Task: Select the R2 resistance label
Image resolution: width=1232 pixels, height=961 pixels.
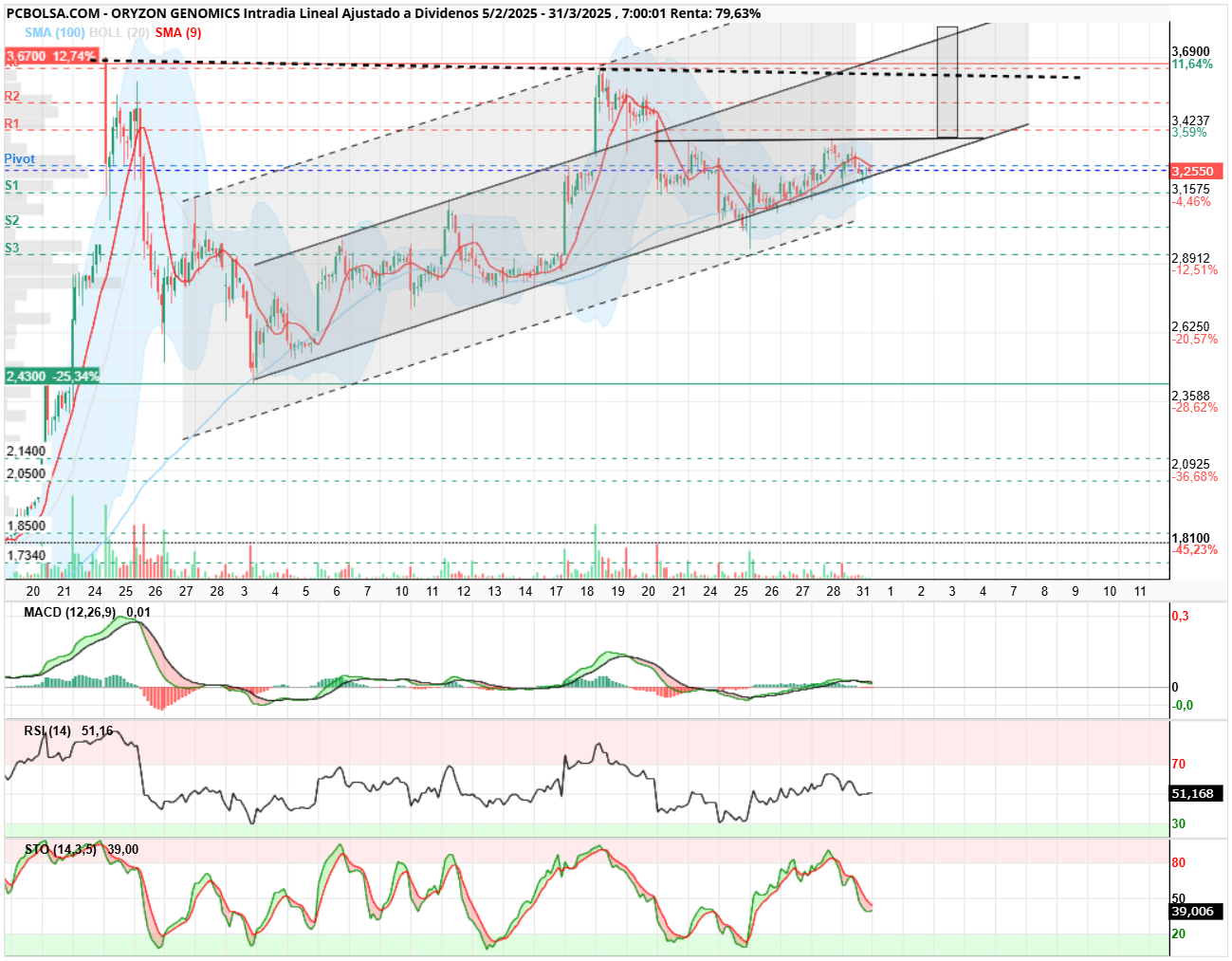Action: tap(12, 97)
